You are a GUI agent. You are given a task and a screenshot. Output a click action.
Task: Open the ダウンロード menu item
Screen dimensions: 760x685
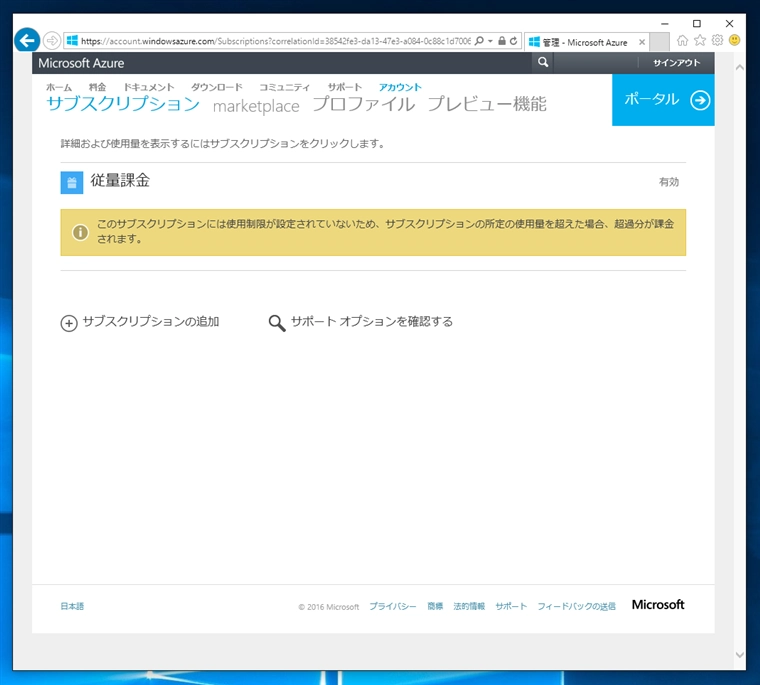[x=216, y=87]
